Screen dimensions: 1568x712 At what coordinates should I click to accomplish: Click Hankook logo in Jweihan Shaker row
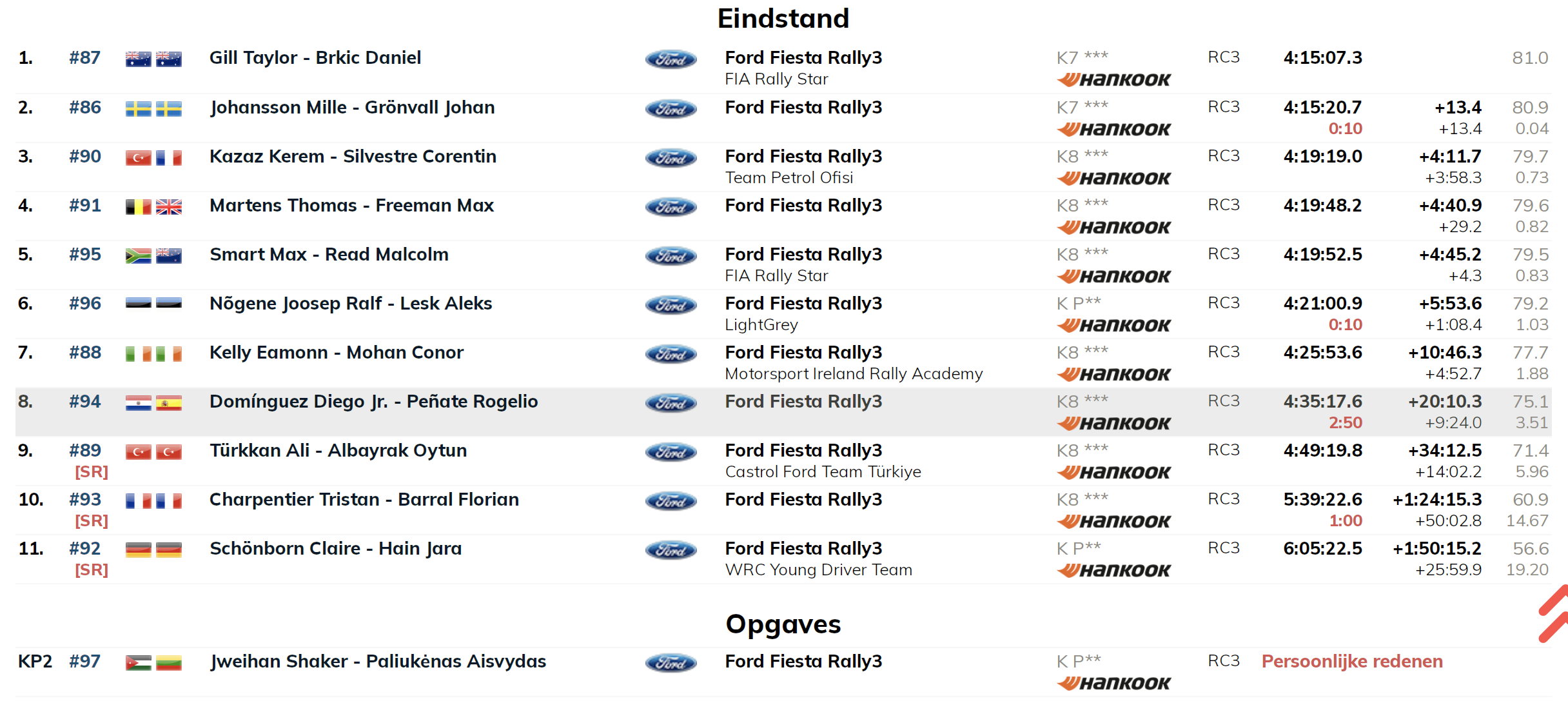1113,683
